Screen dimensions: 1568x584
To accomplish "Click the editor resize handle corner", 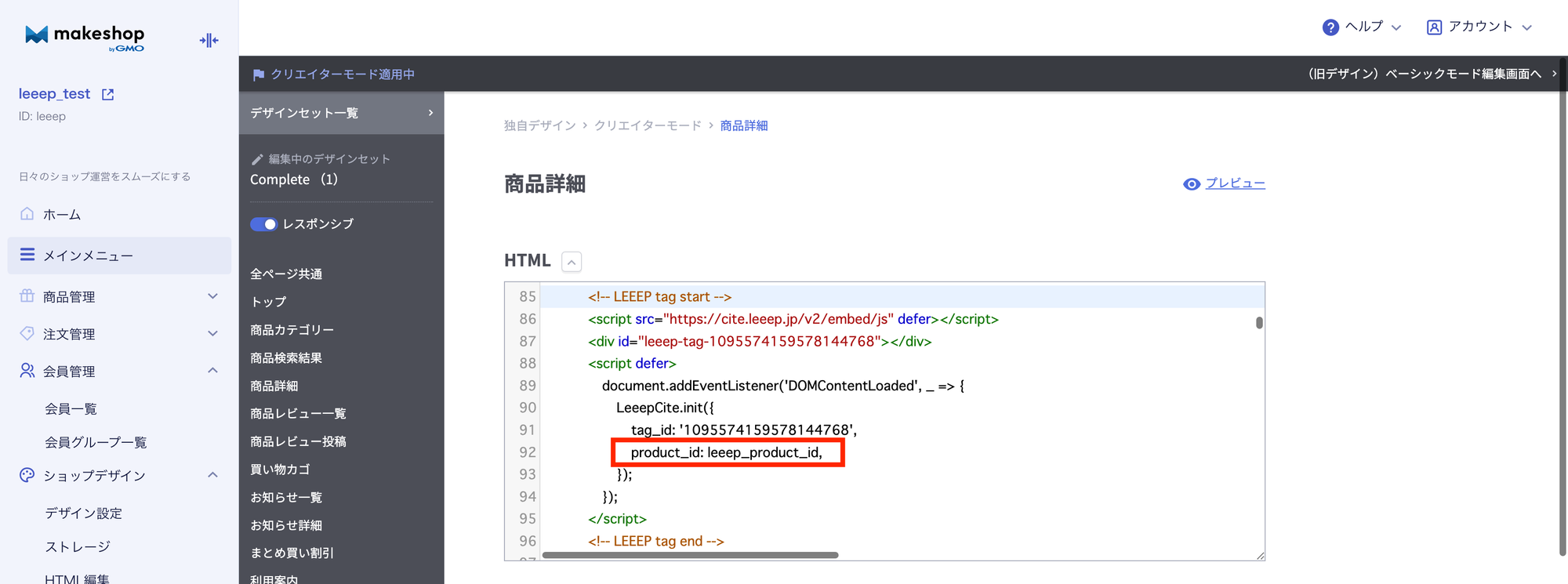I will coord(1260,556).
